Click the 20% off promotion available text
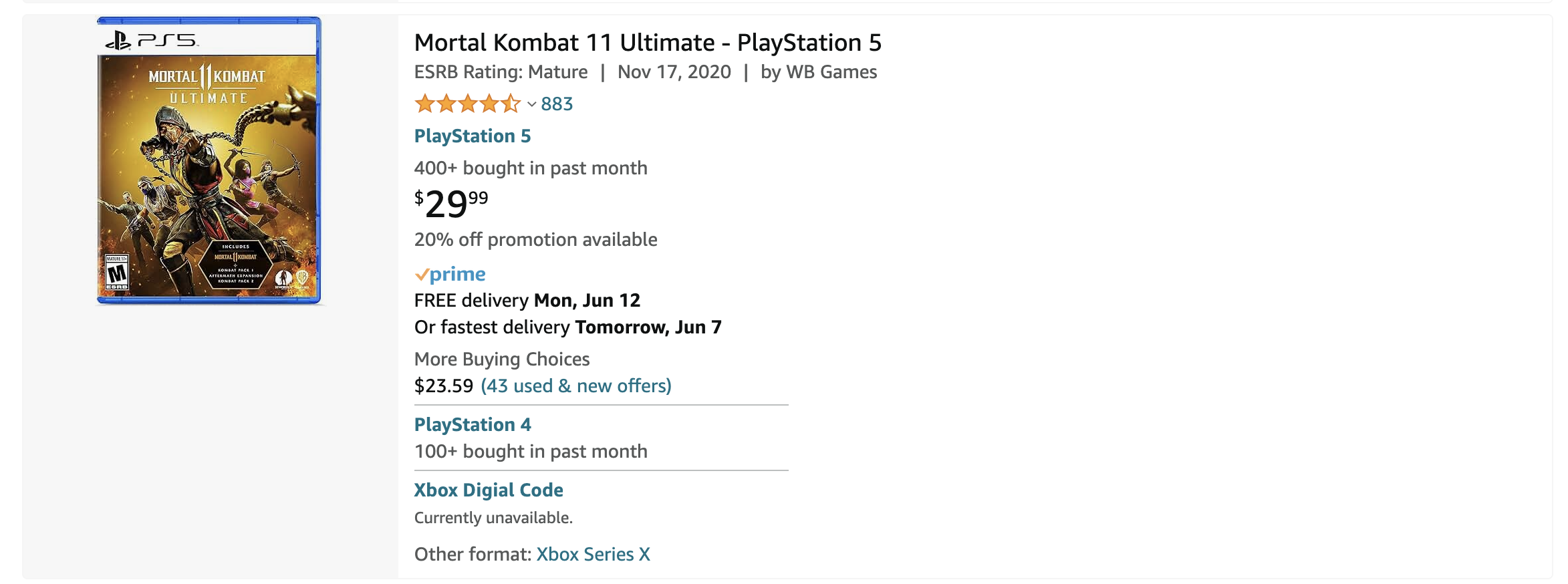This screenshot has width=1568, height=584. click(535, 240)
